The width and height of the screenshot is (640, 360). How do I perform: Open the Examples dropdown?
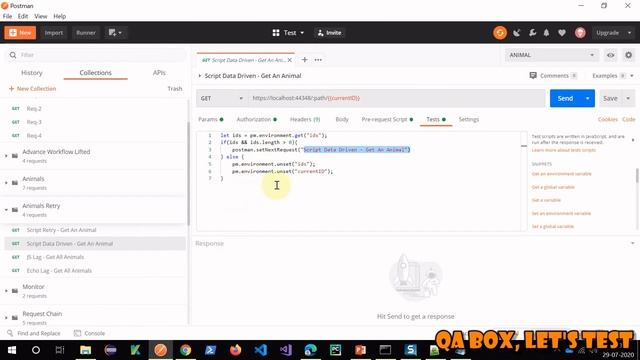(x=613, y=76)
